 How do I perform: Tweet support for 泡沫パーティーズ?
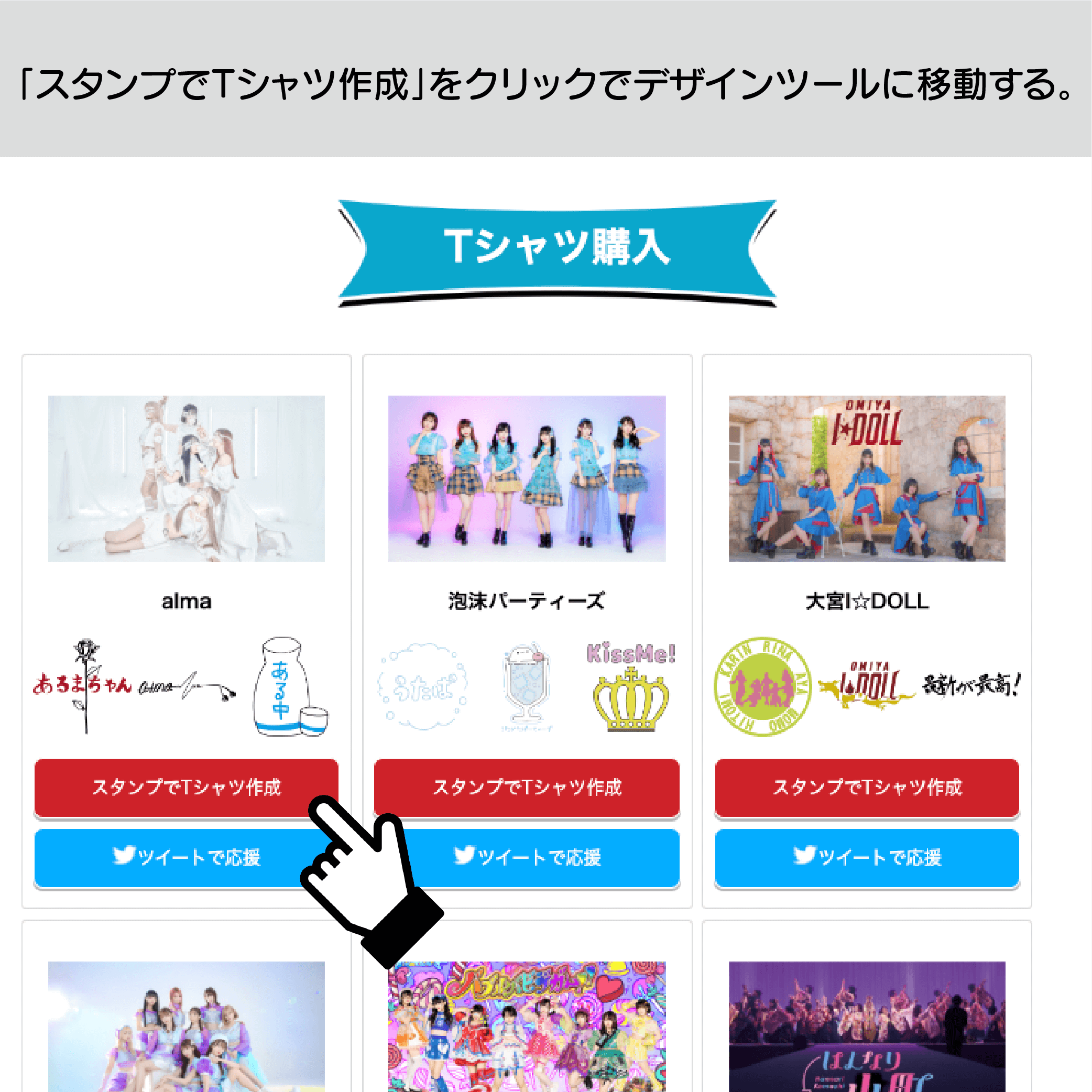click(527, 858)
